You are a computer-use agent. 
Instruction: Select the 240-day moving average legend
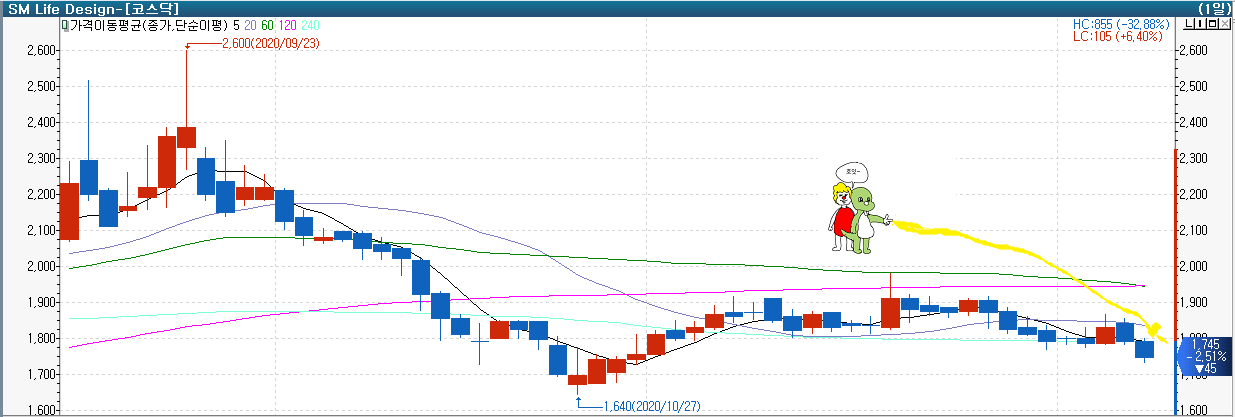point(311,23)
